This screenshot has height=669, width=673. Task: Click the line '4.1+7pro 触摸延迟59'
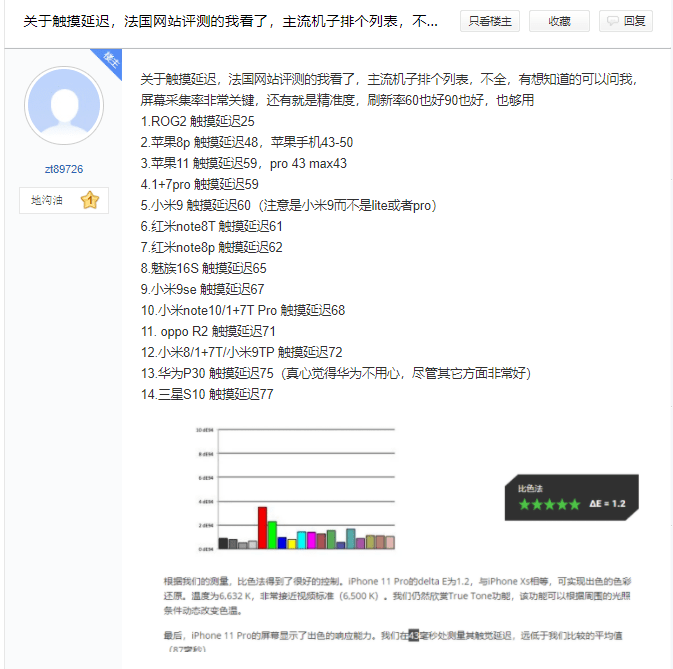[x=200, y=185]
